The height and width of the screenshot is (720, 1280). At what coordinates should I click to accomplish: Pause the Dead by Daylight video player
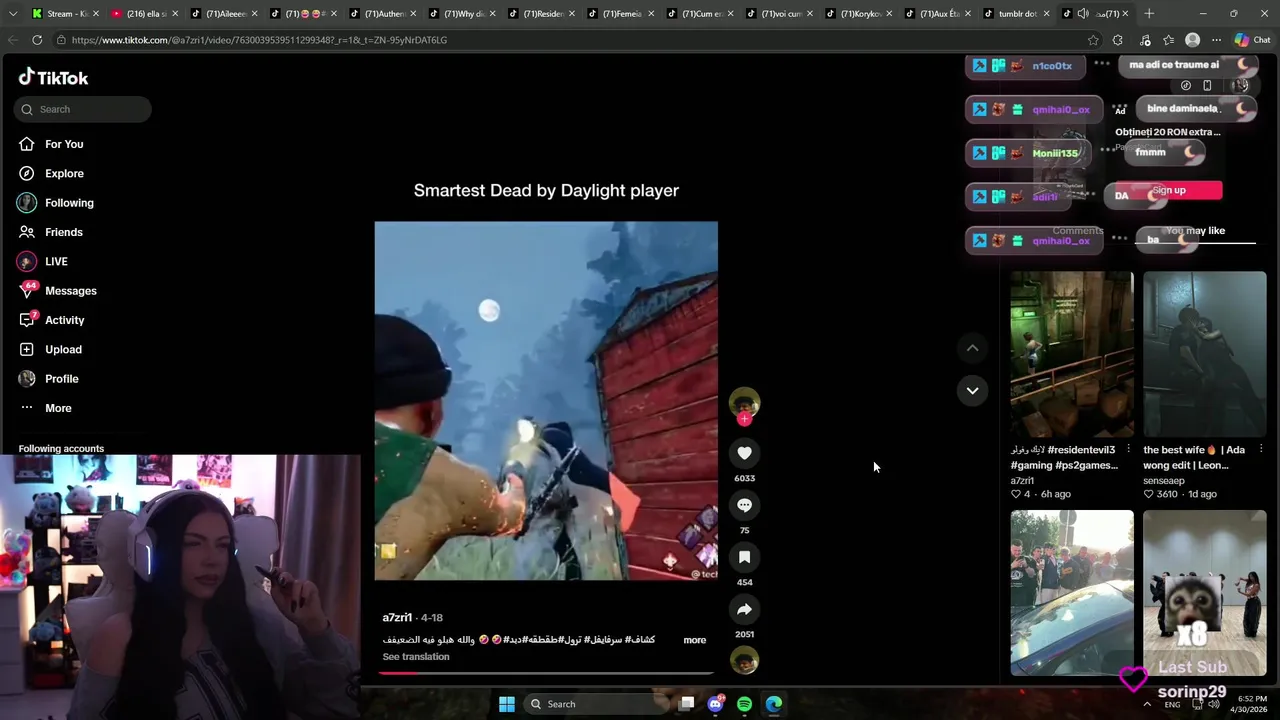point(546,401)
